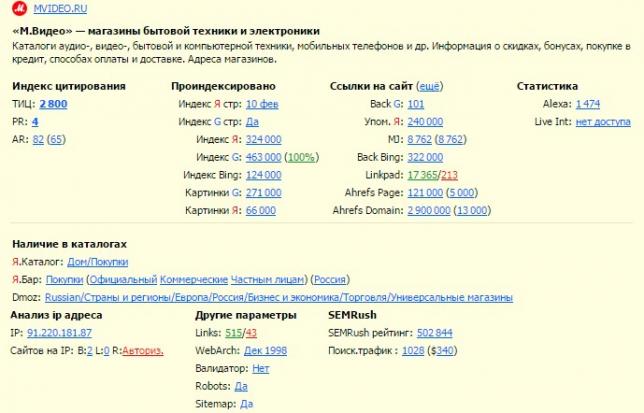Open Yandex index count 324 000
The height and width of the screenshot is (413, 644).
264,140
